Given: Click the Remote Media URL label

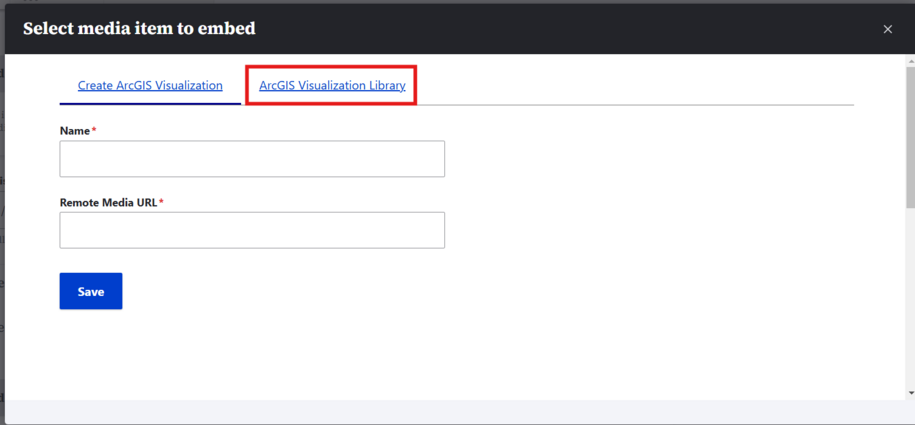Looking at the screenshot, I should click(x=108, y=203).
